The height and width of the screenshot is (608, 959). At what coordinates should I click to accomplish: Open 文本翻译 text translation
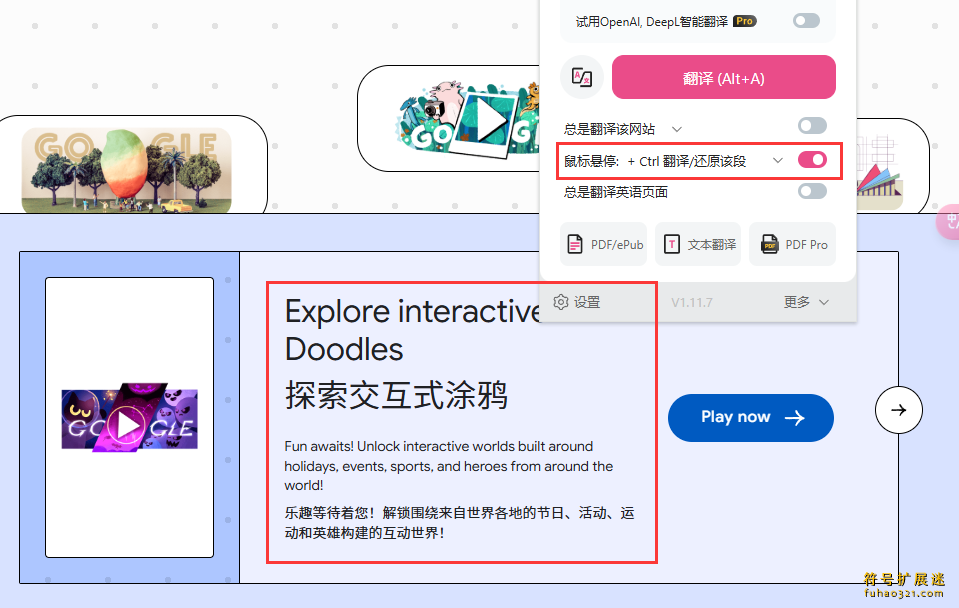[x=698, y=244]
